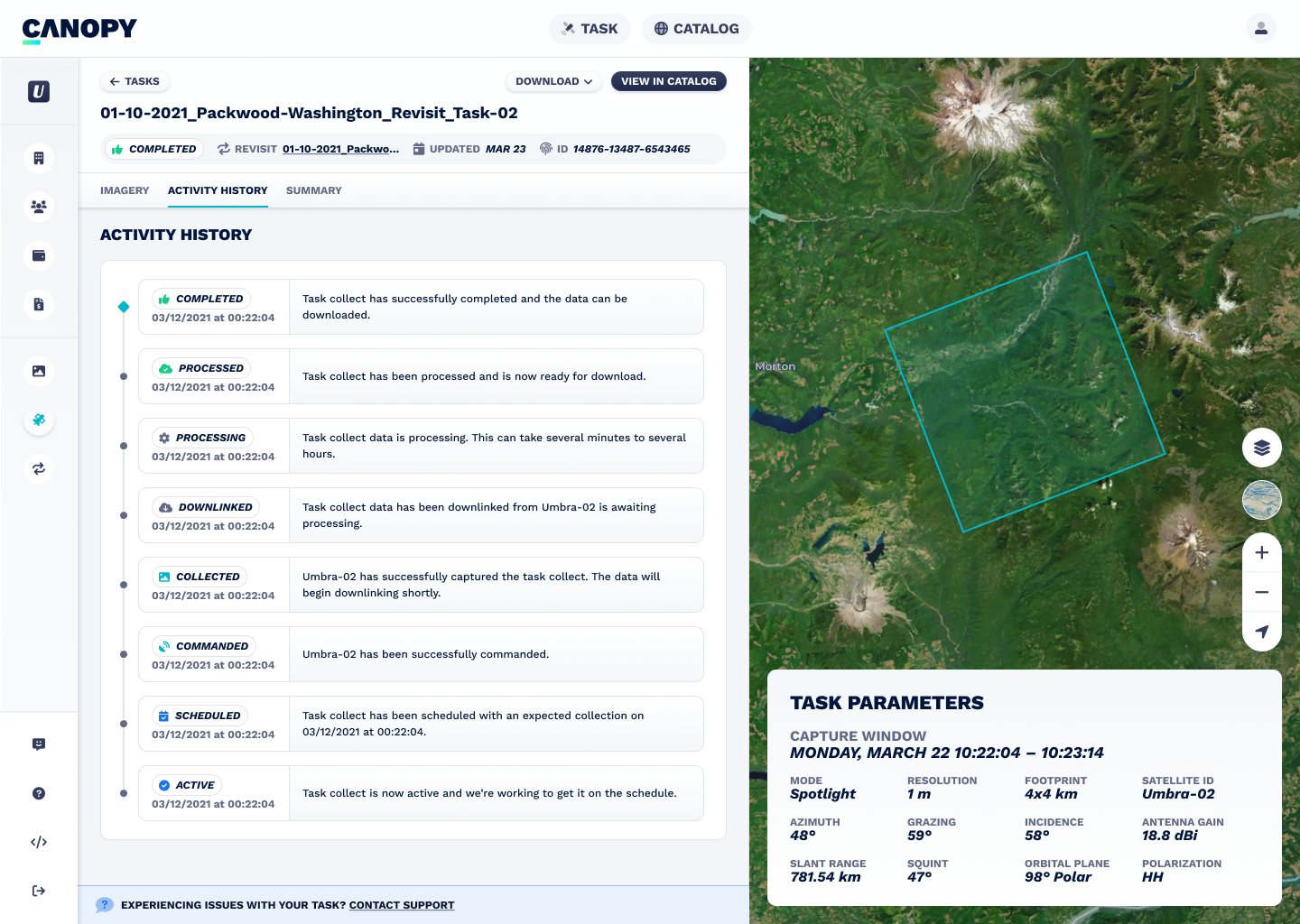
Task: Click the Canopy logo
Action: click(x=79, y=30)
